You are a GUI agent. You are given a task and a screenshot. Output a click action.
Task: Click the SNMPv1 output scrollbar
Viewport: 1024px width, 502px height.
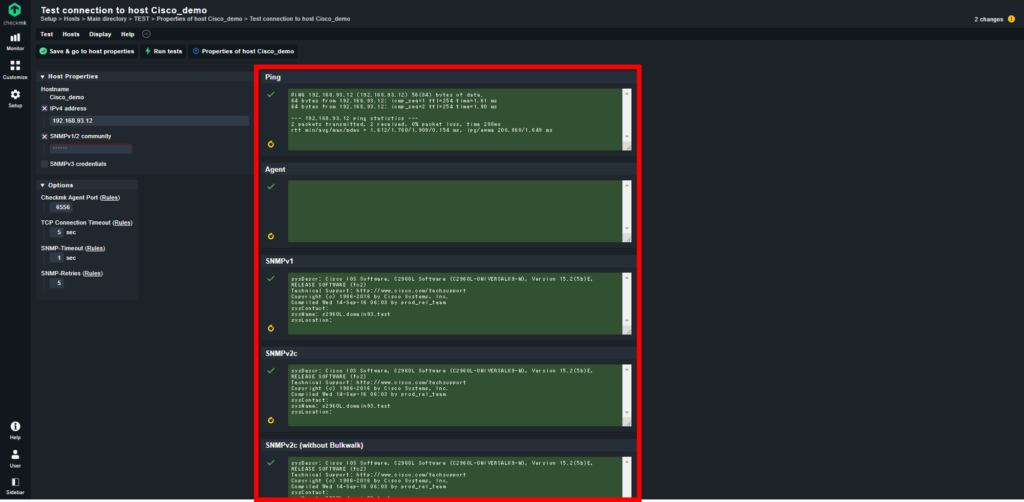coord(627,299)
